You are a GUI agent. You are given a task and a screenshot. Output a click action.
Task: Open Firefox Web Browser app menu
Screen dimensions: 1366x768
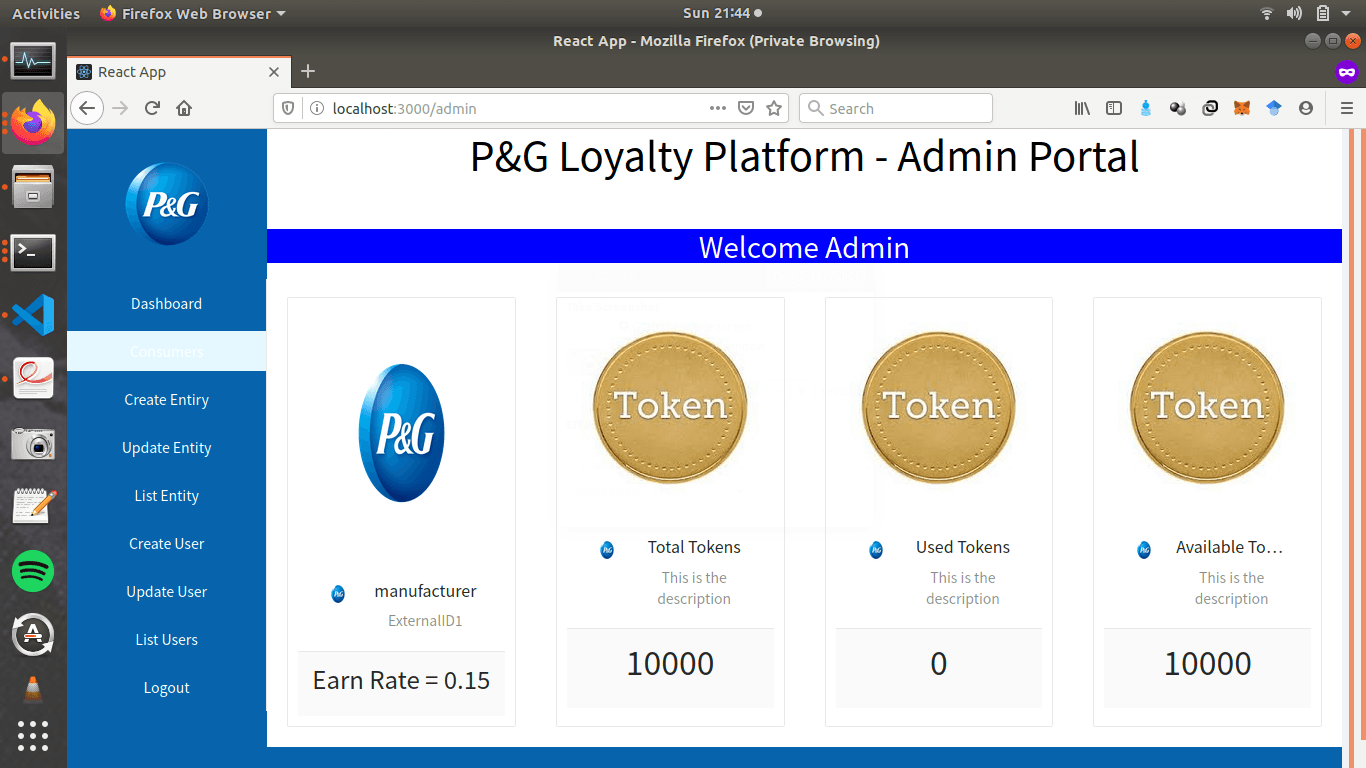[x=193, y=13]
